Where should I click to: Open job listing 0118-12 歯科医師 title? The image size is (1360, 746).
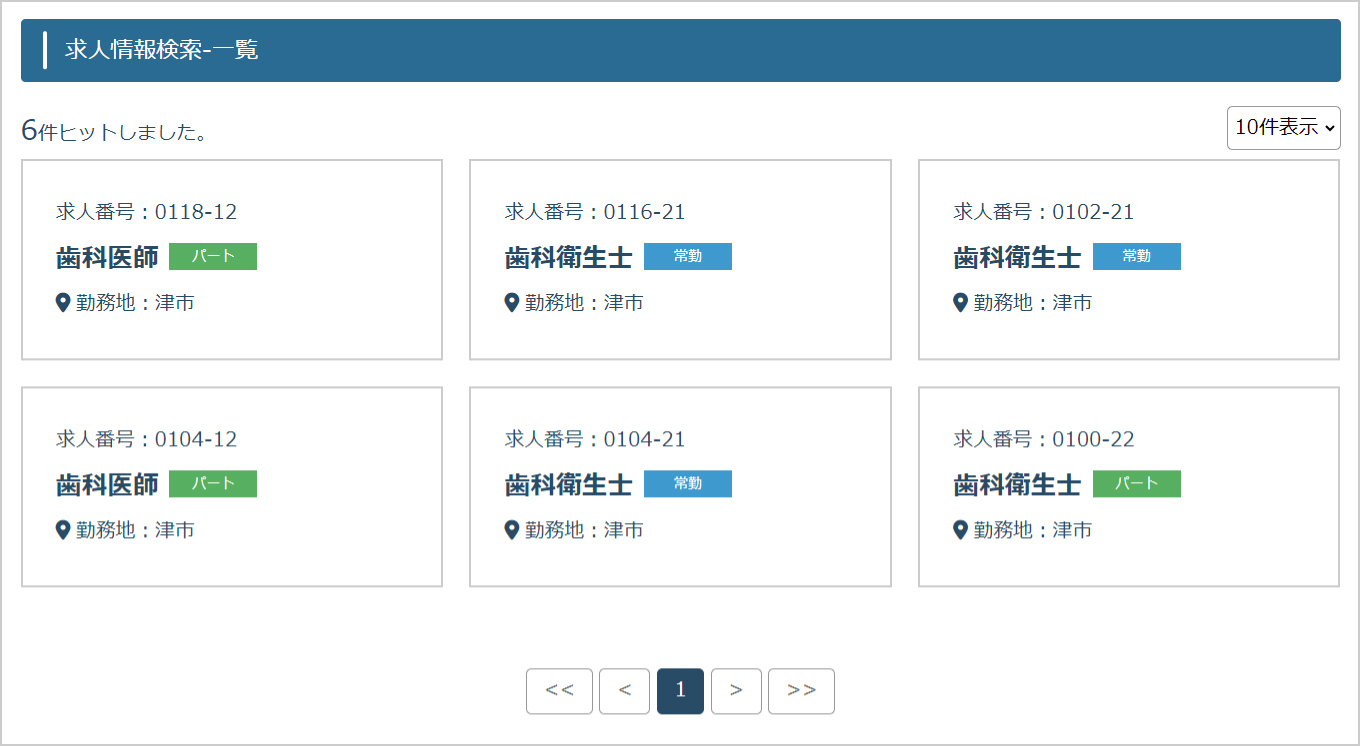pos(107,257)
